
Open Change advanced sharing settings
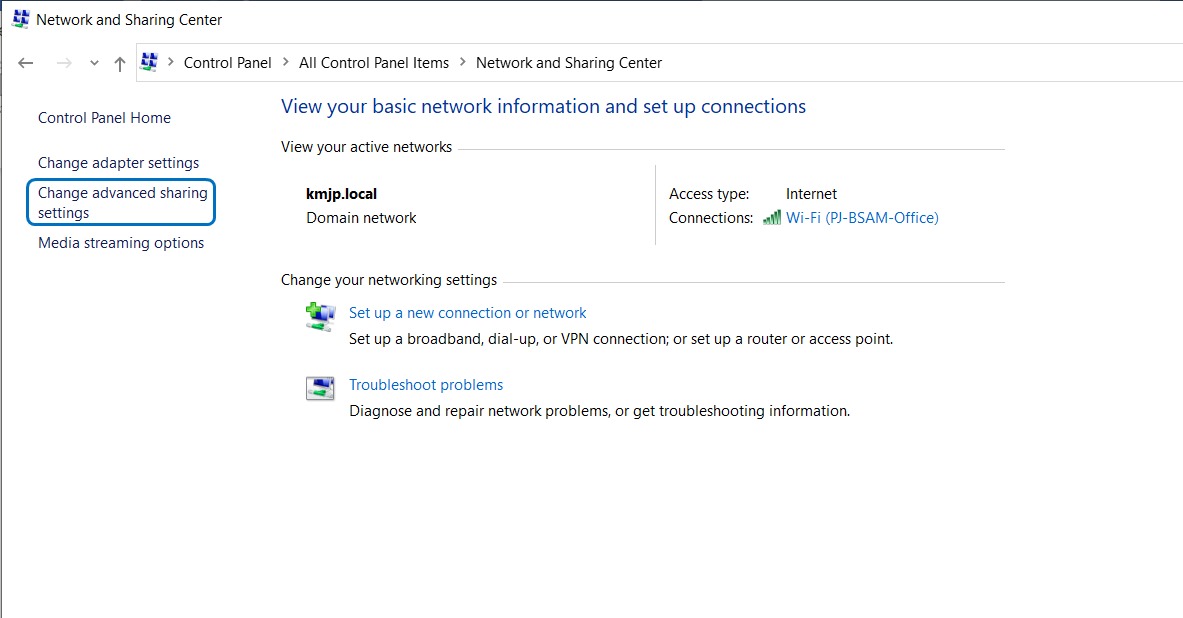tap(122, 202)
